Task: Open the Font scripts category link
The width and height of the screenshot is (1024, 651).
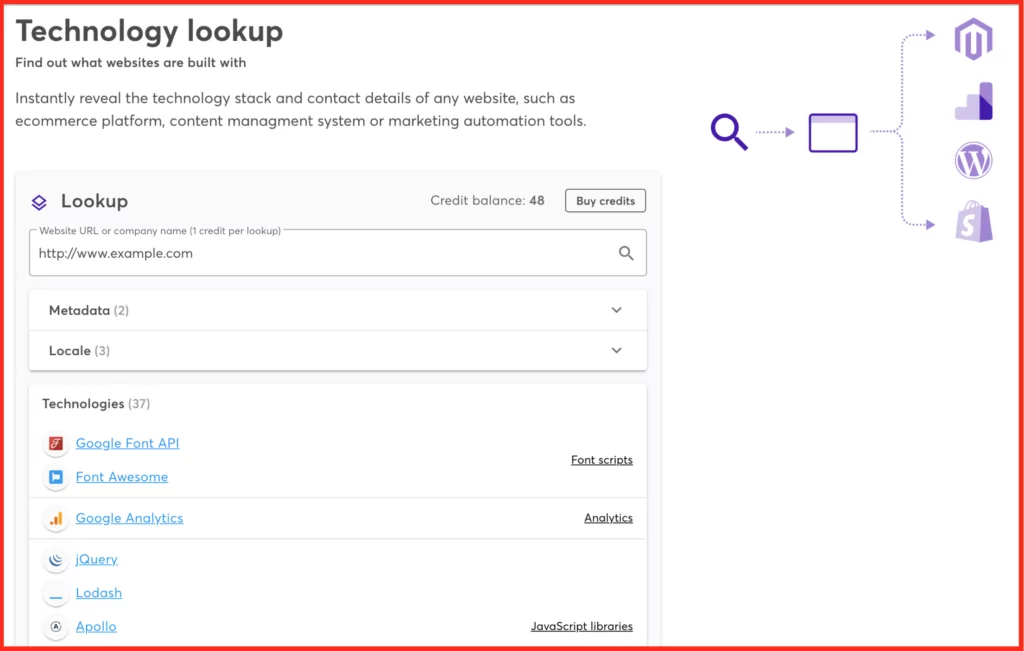Action: coord(602,460)
